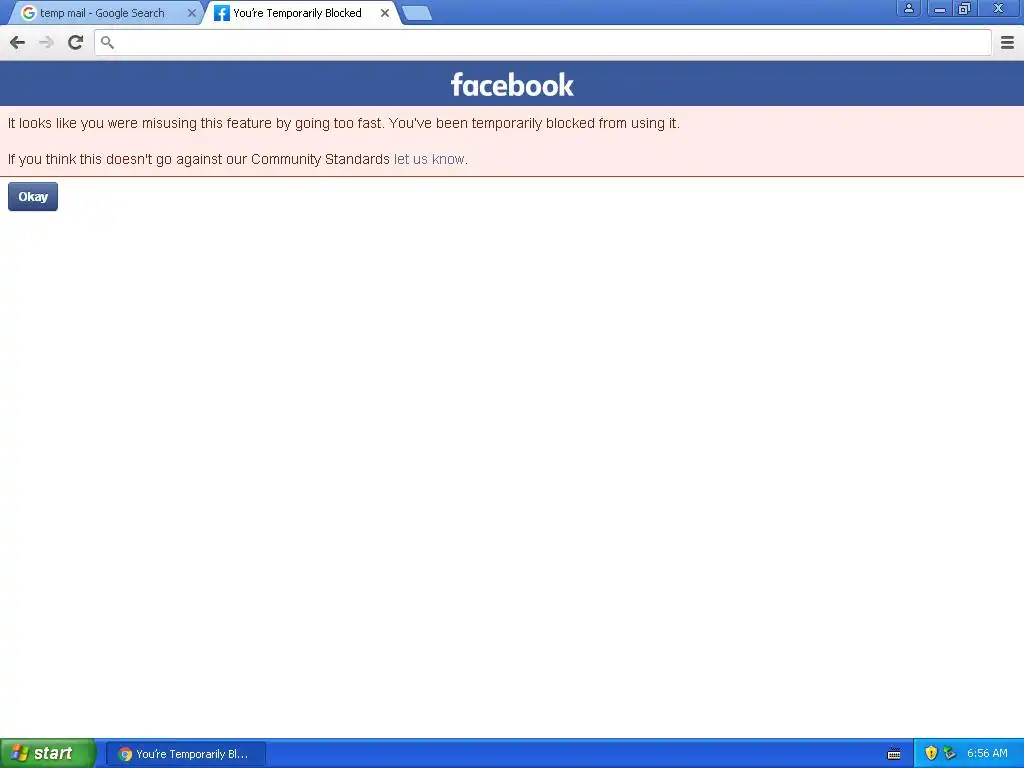Open the Chrome hamburger menu
The width and height of the screenshot is (1024, 768).
pos(1007,42)
